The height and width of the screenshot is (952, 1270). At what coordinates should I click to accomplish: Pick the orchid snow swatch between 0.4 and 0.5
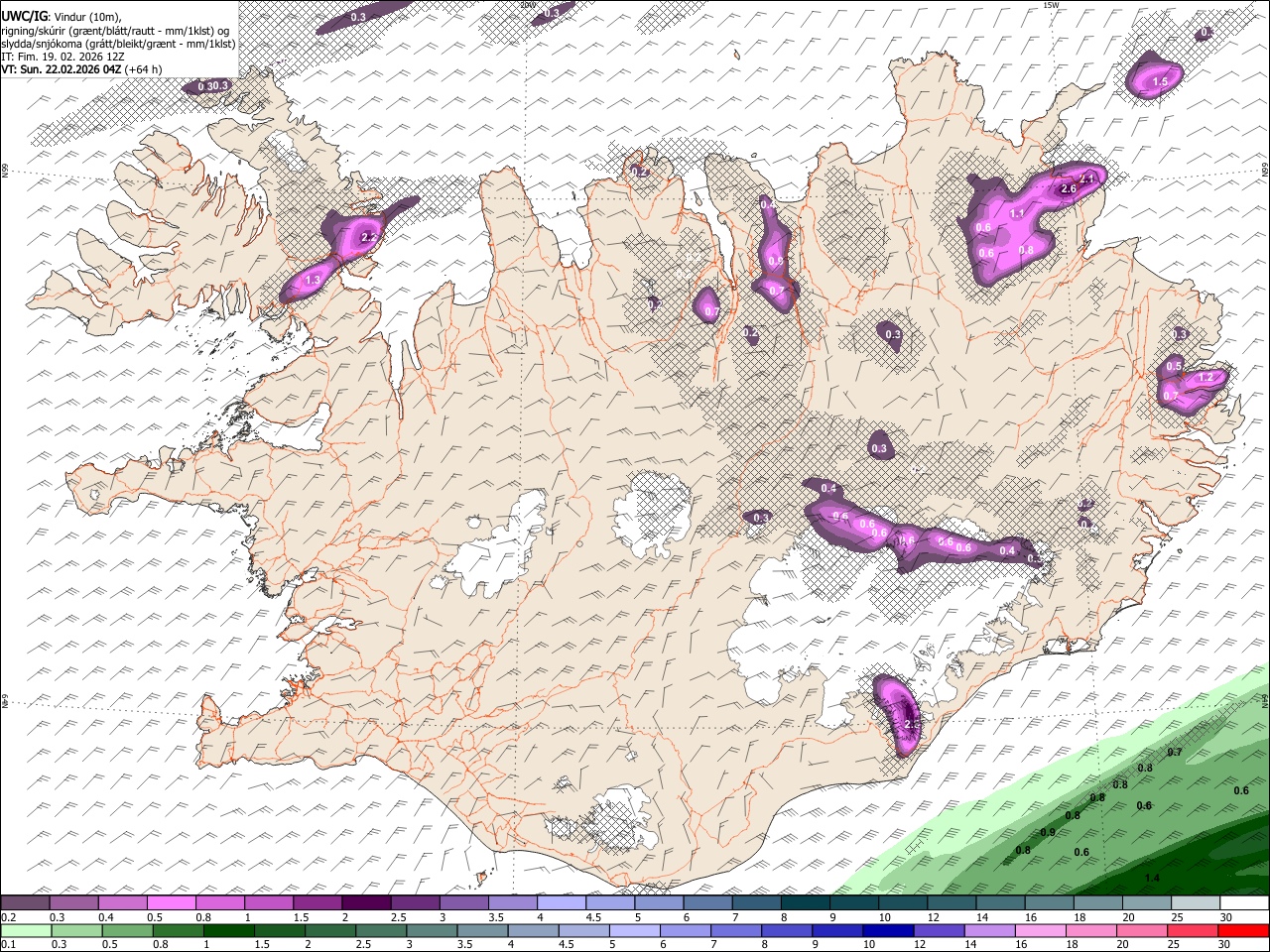tap(122, 902)
